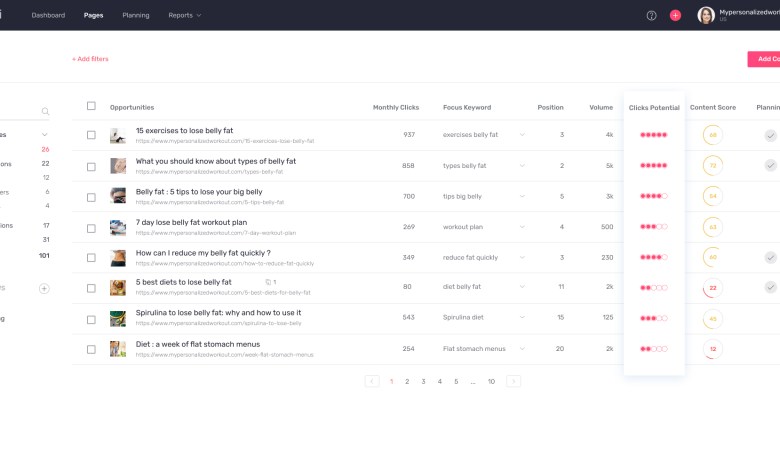Click the Clicks Potential column header

click(x=654, y=107)
